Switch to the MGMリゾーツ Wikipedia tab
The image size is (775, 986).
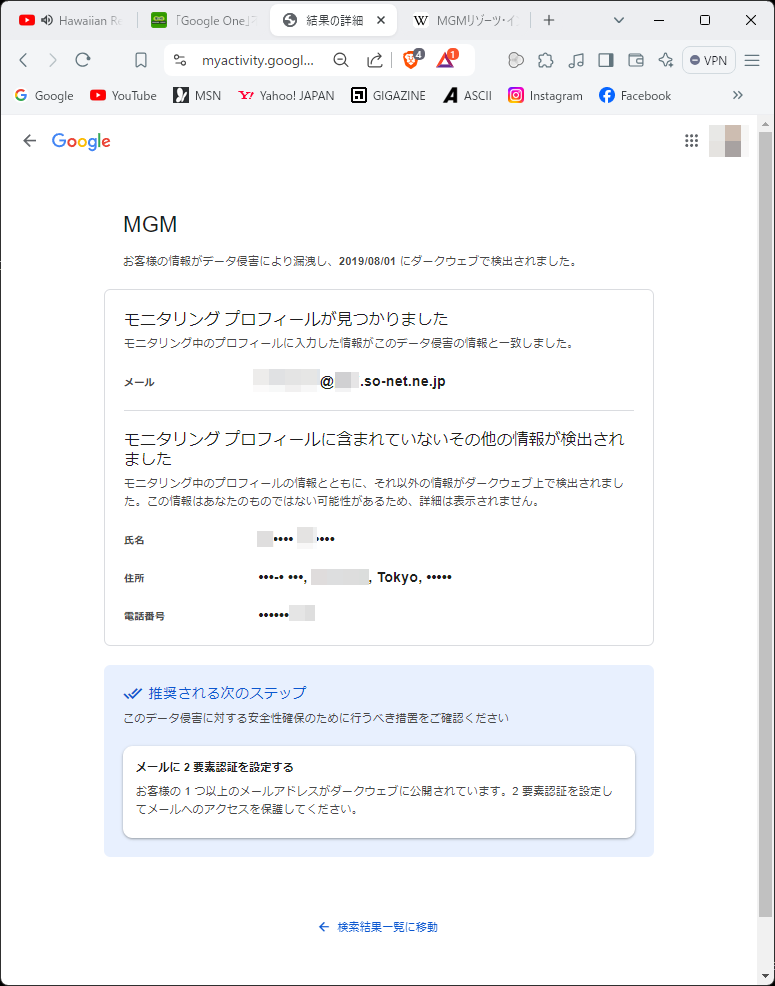(x=467, y=20)
